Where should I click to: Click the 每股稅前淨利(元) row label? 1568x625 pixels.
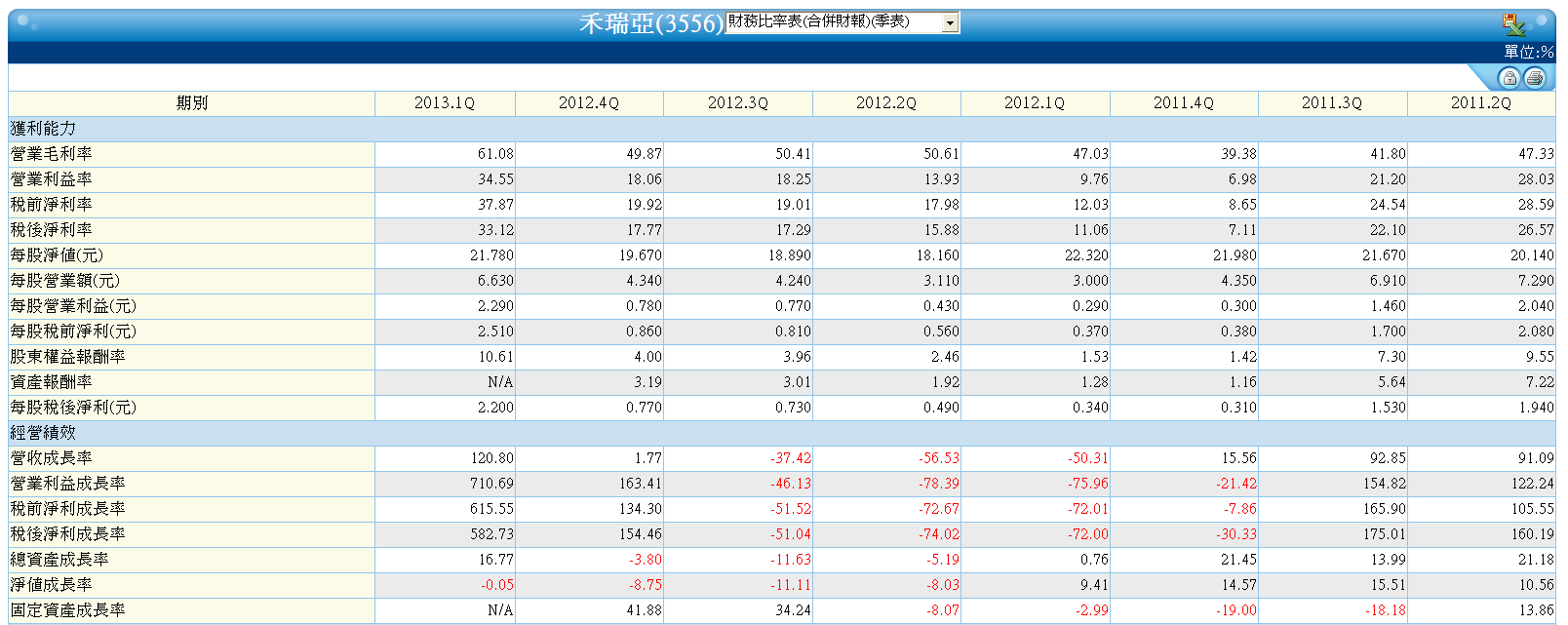[x=73, y=332]
